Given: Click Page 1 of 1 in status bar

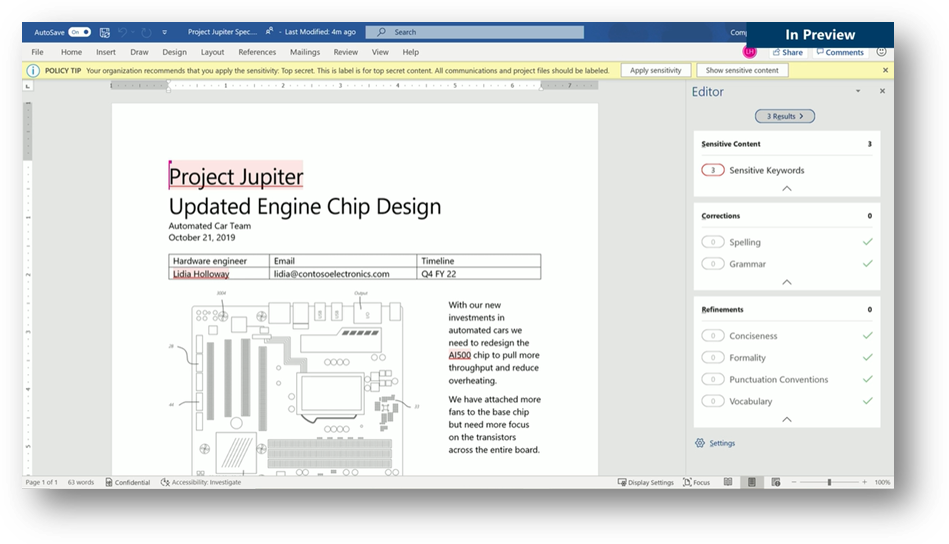Looking at the screenshot, I should click(42, 482).
